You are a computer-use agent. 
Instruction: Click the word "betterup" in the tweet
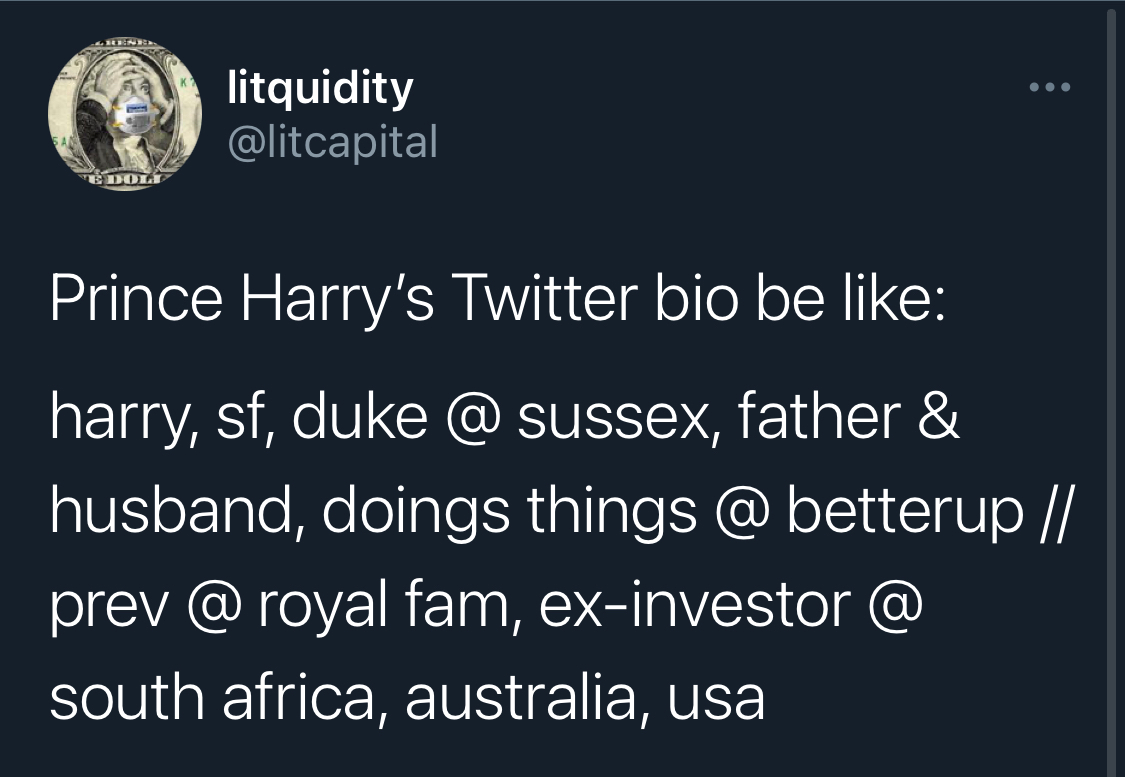(x=905, y=513)
